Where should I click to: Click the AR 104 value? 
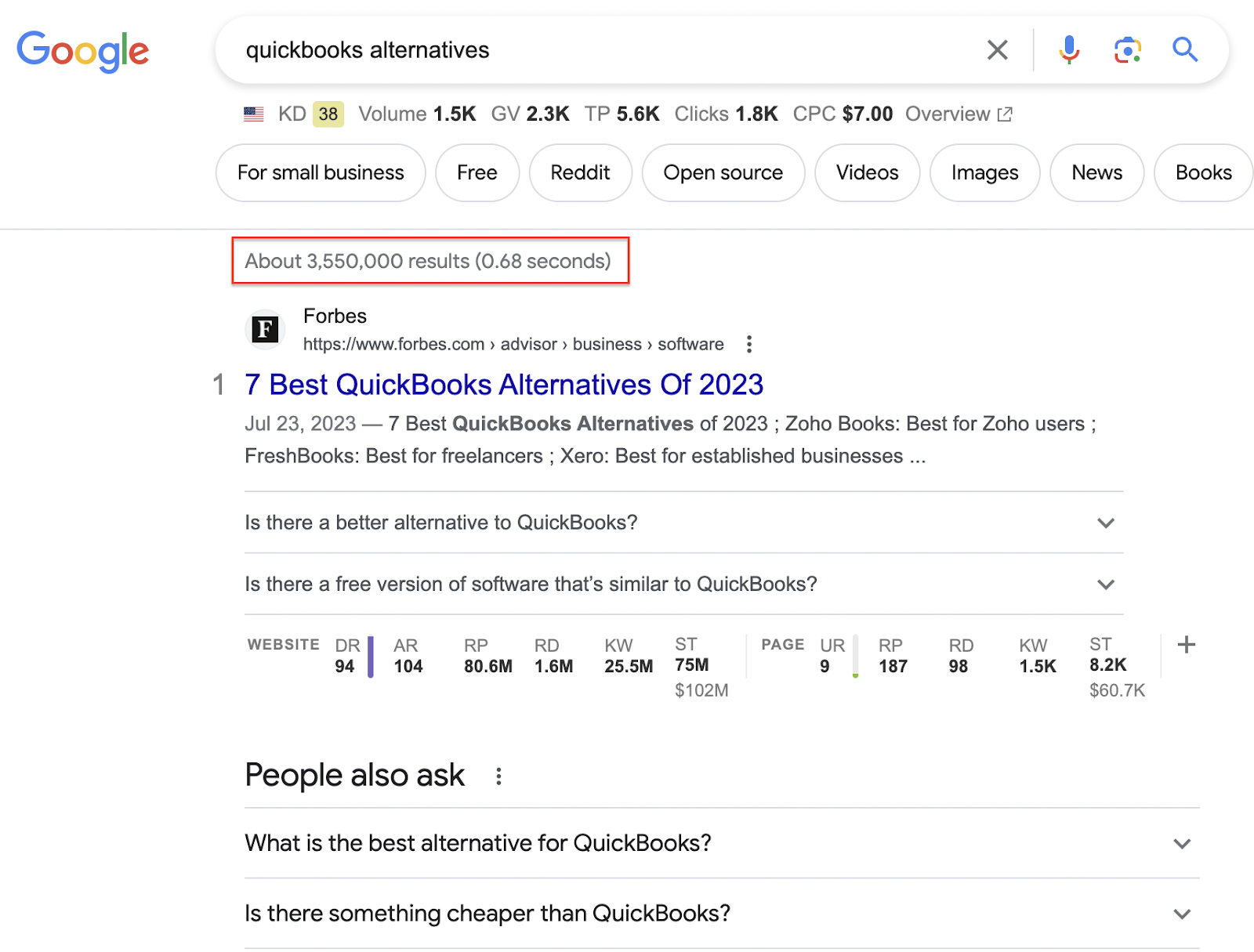tap(408, 667)
